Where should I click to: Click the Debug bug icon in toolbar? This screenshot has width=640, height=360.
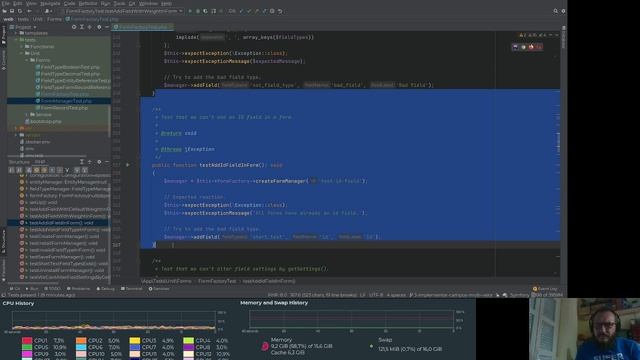[x=198, y=11]
